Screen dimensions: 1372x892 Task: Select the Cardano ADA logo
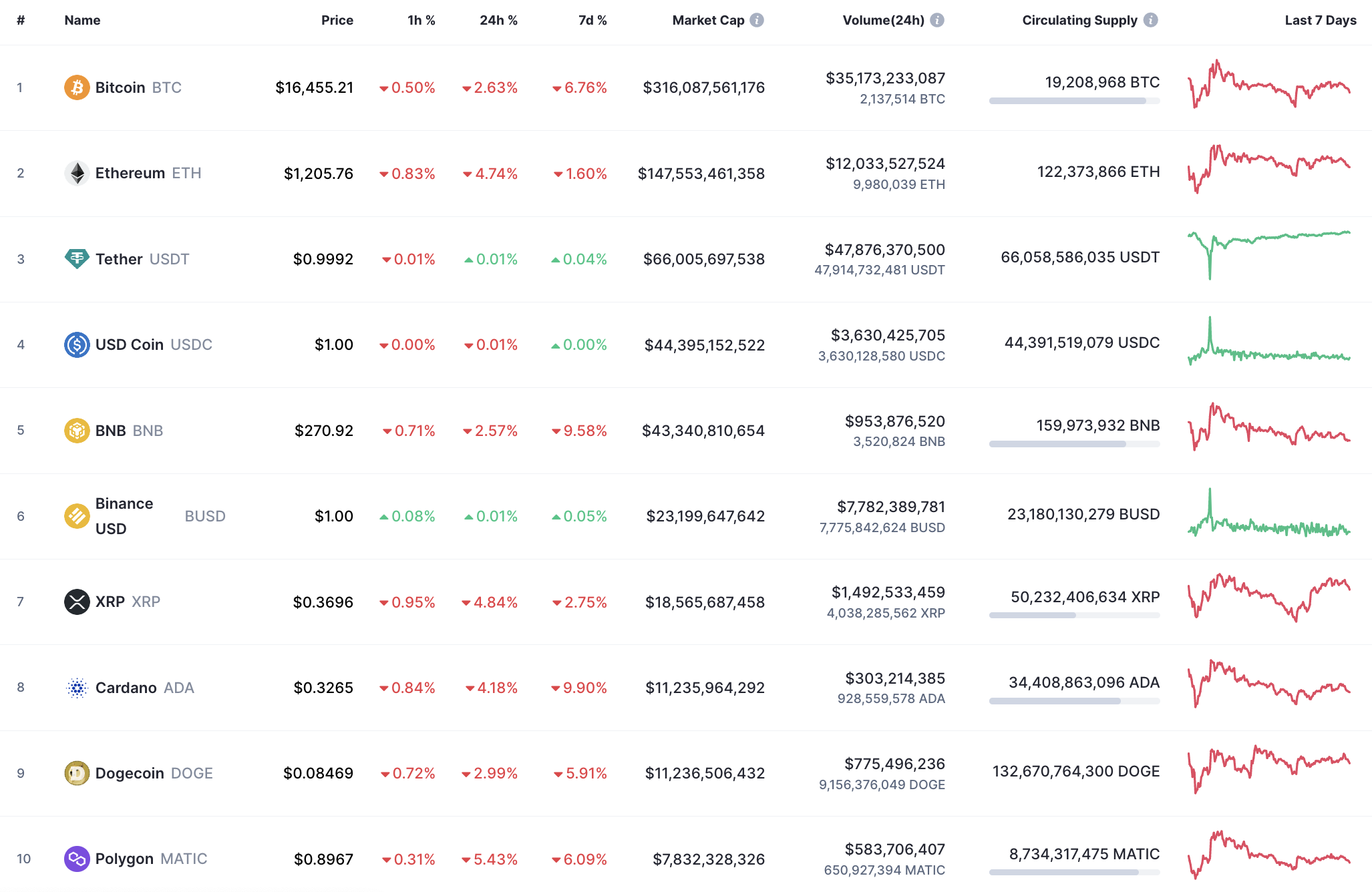[77, 687]
